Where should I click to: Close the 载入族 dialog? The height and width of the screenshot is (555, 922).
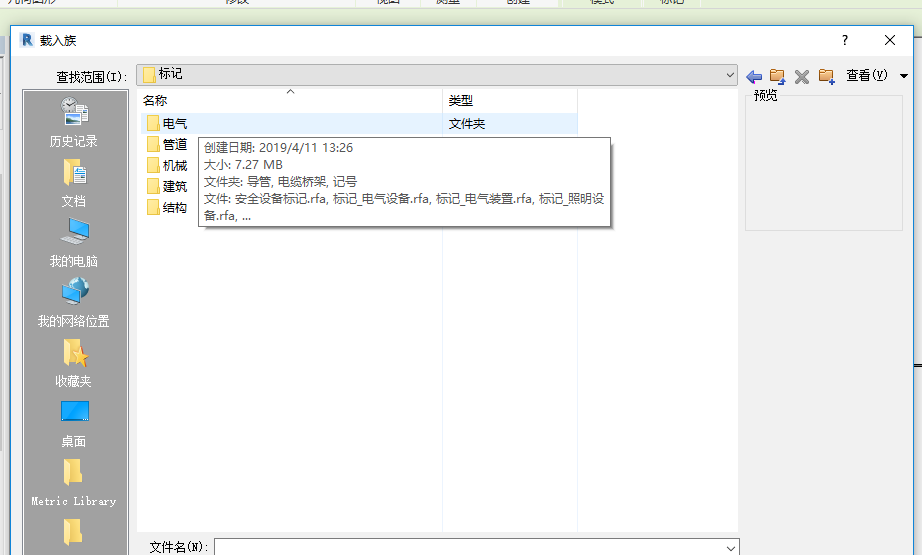[x=890, y=40]
